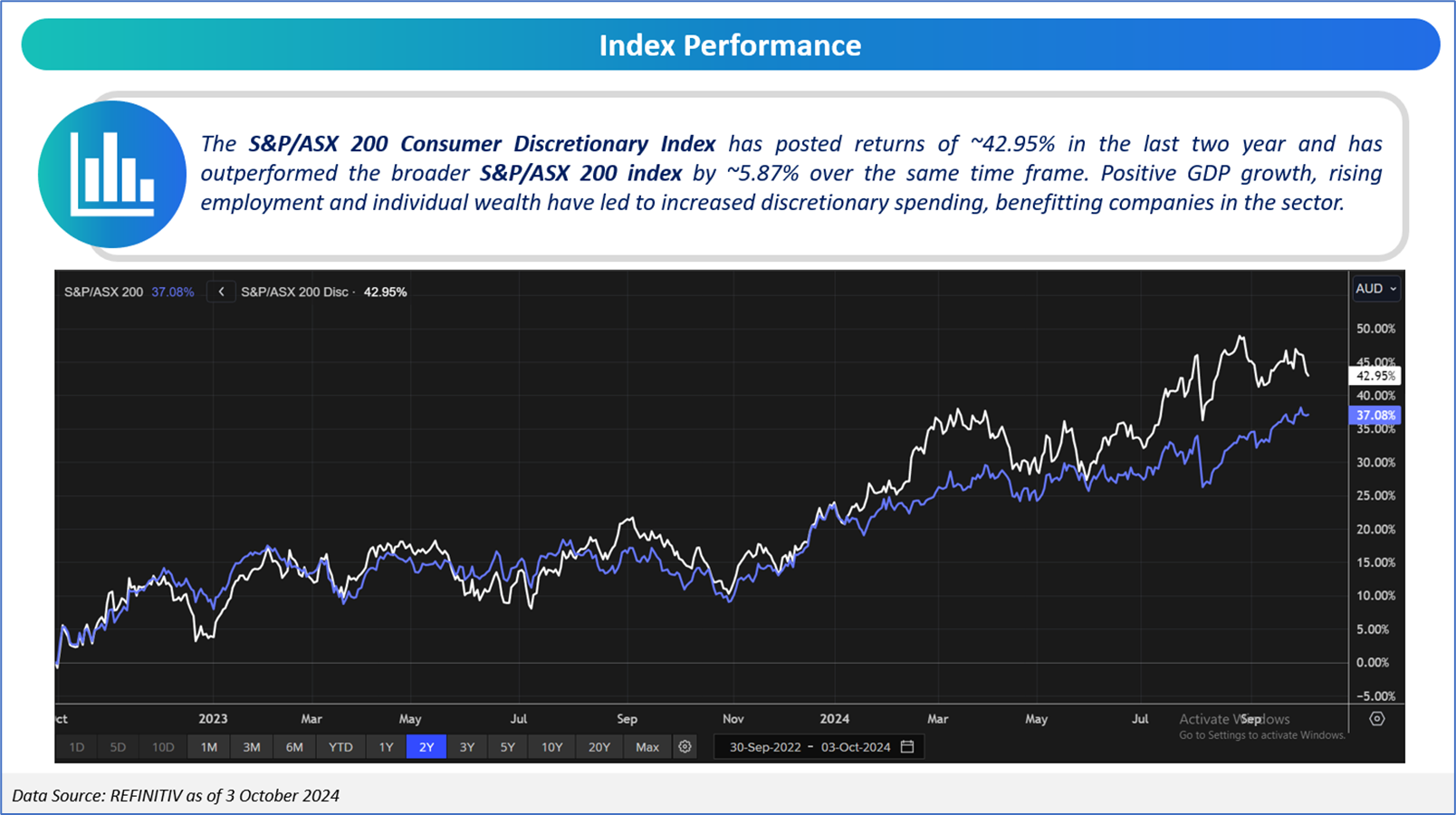Open the AUD currency dropdown
The height and width of the screenshot is (815, 1456).
point(1376,289)
